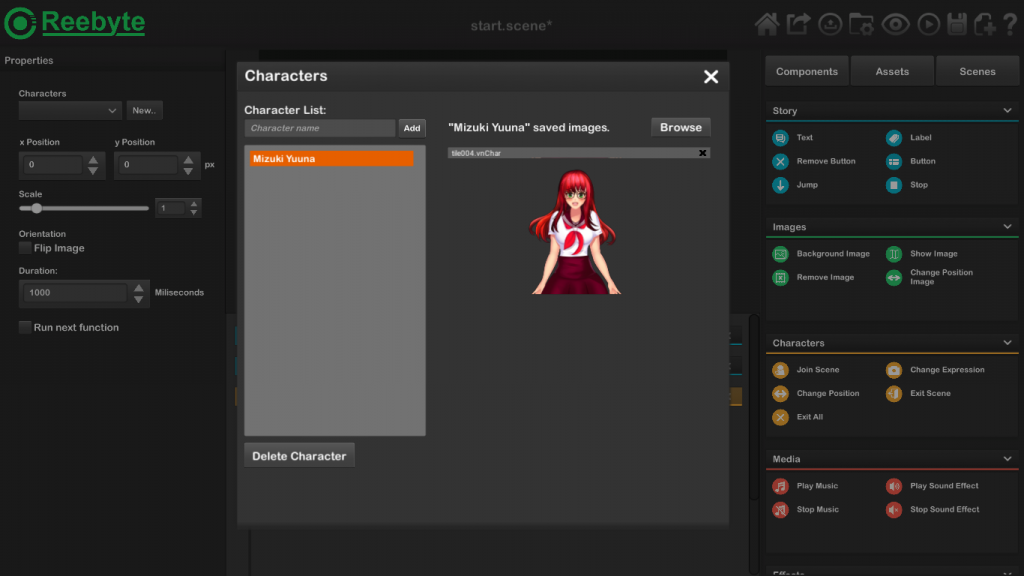Check the Run next function checkbox

click(25, 327)
